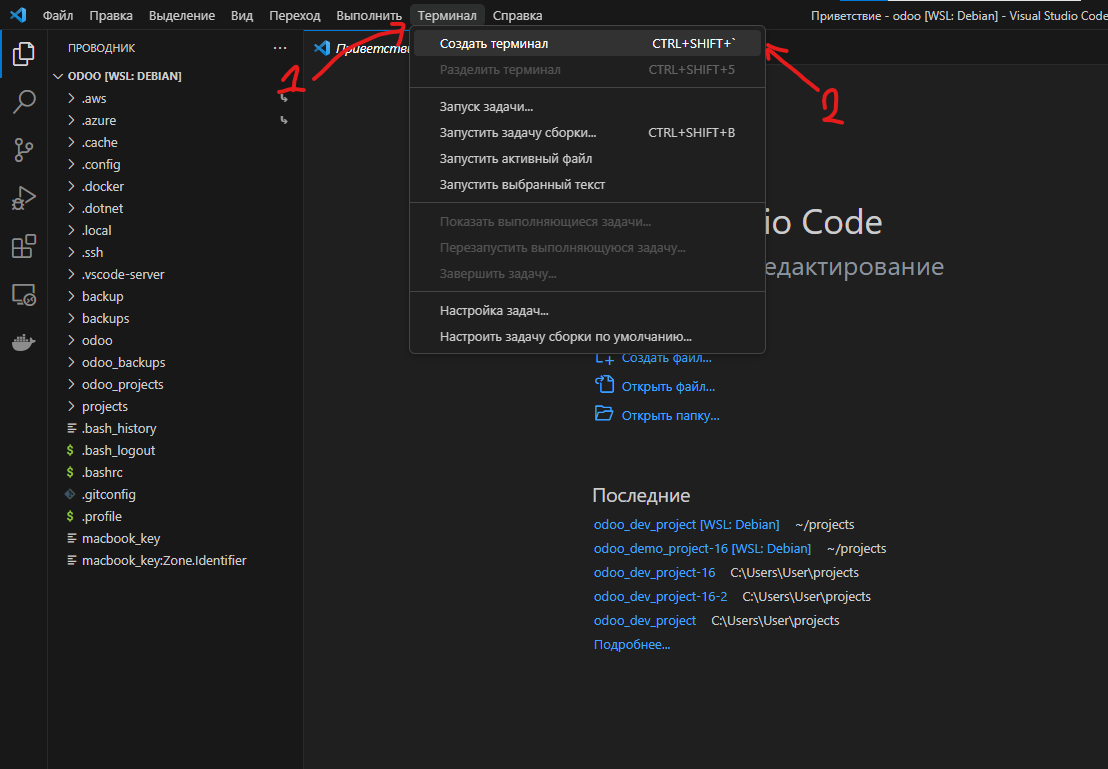The height and width of the screenshot is (769, 1108).
Task: Click the symlink indicator next to .aws
Action: (284, 98)
